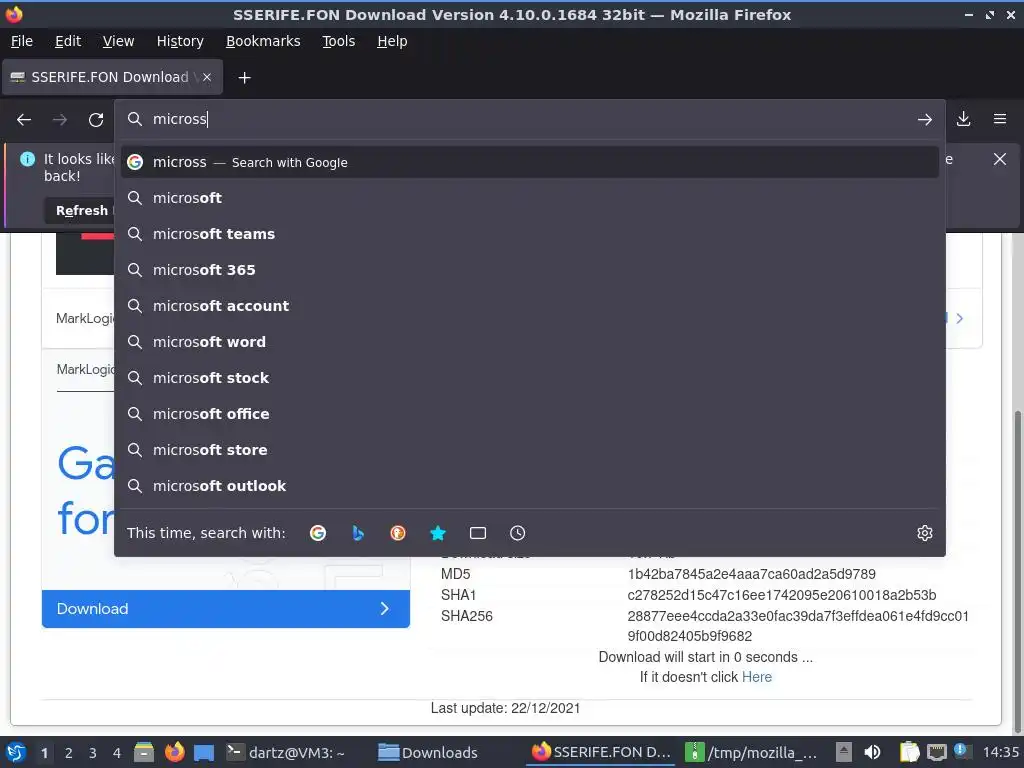This screenshot has width=1024, height=768.
Task: Click the show desktop taskbar icon
Action: coord(204,752)
